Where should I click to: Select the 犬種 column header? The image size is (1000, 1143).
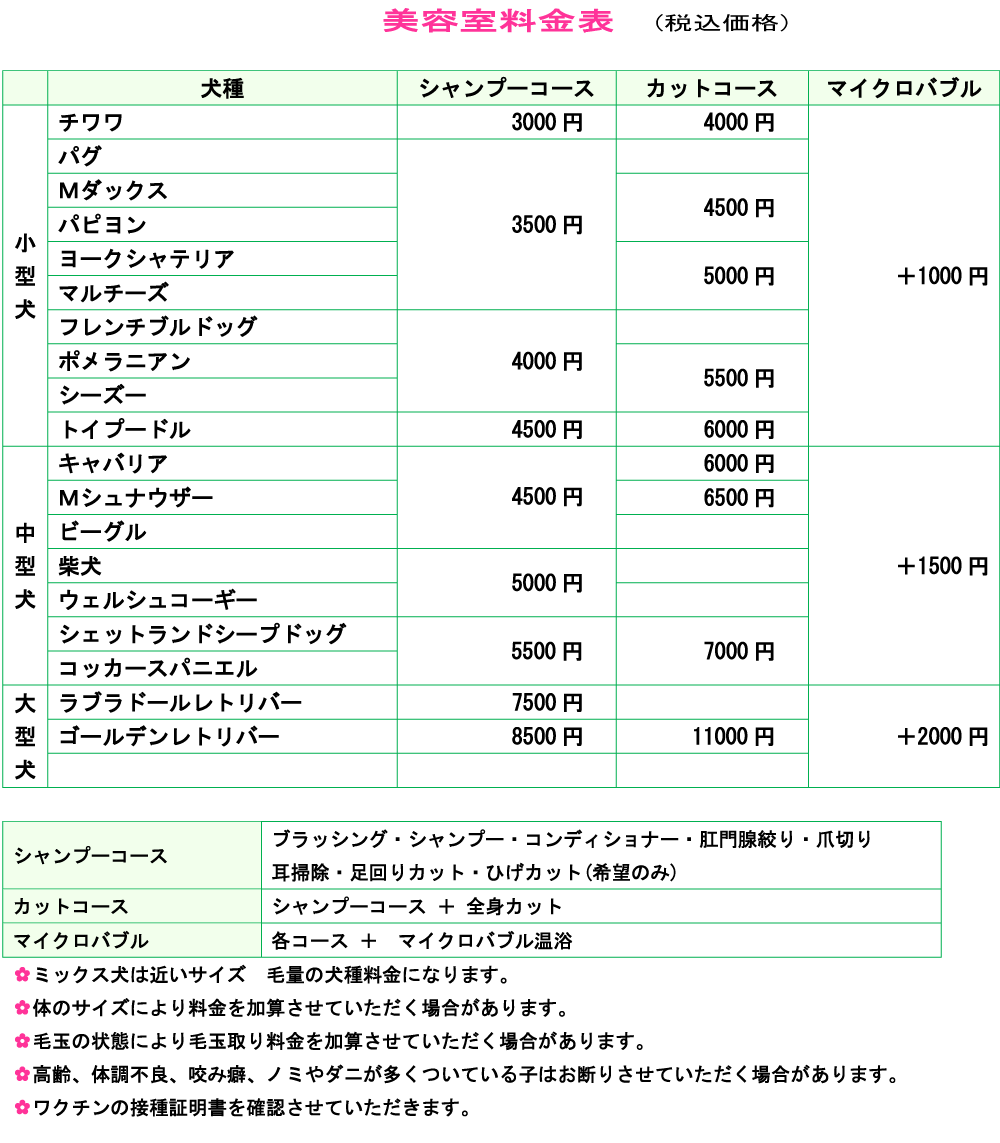click(x=222, y=88)
